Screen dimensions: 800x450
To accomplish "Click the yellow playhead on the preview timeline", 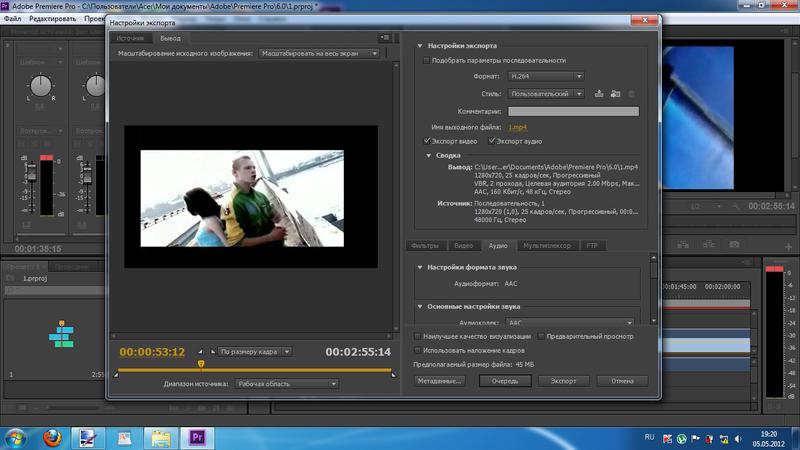I will point(200,365).
